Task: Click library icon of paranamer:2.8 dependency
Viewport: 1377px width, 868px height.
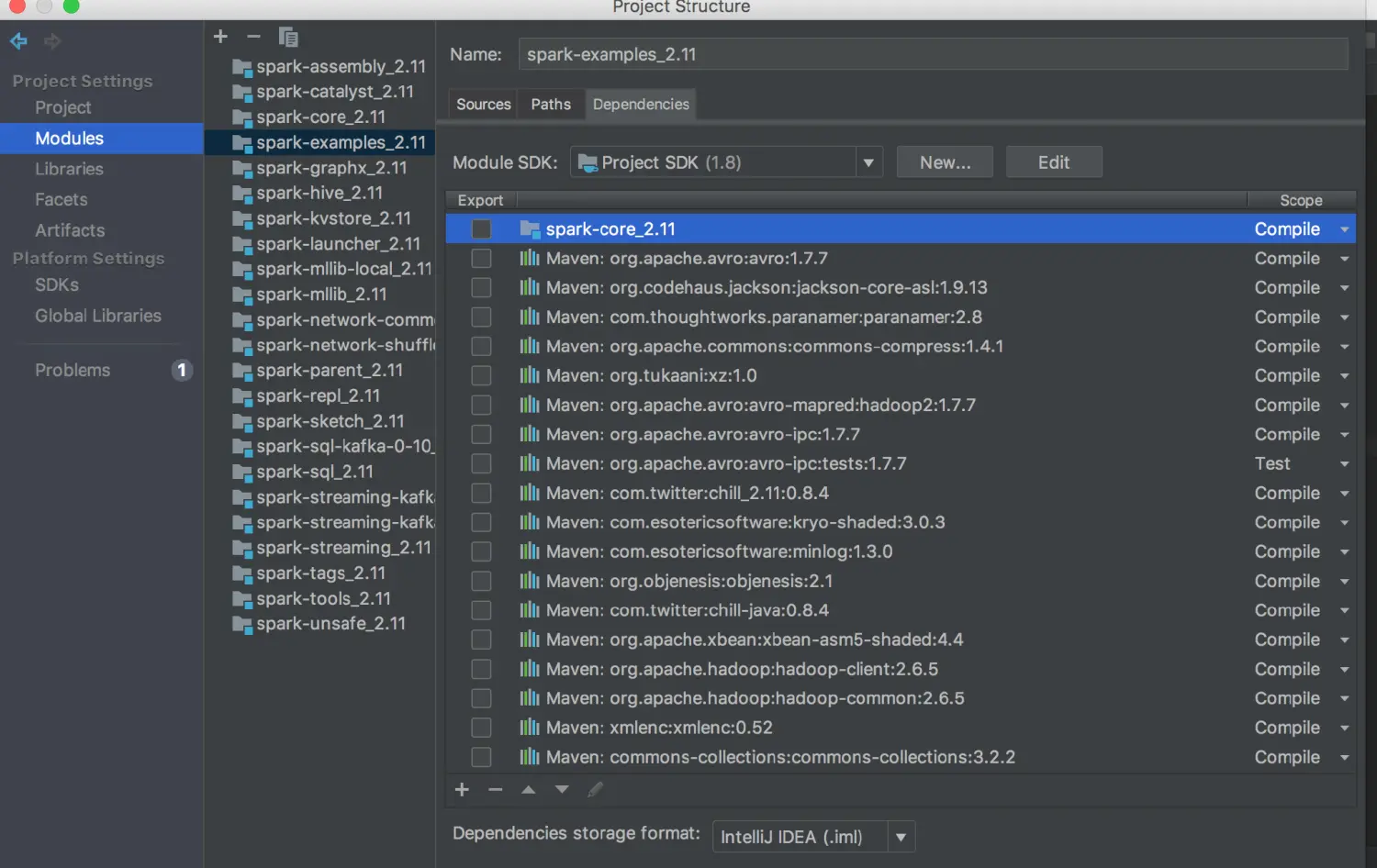Action: click(530, 317)
